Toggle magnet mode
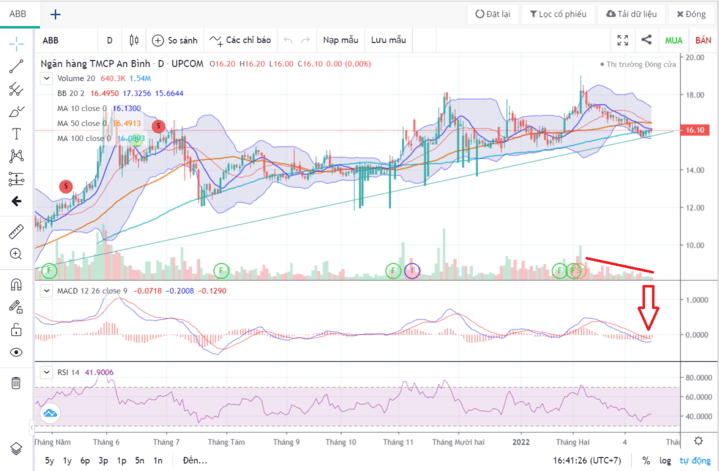Screen dimensions: 719x471 tap(16, 285)
